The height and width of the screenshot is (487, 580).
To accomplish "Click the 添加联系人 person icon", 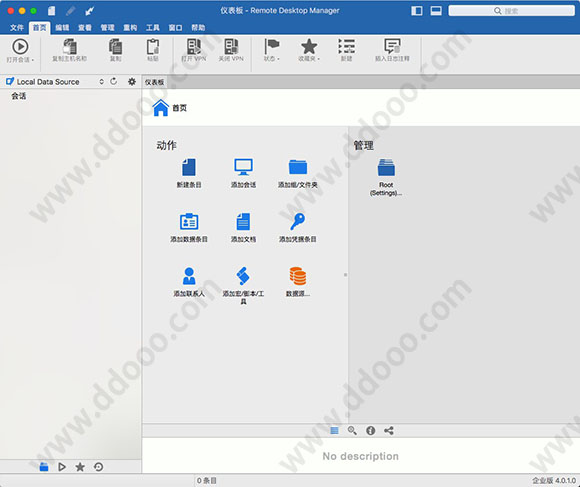I will tap(189, 276).
